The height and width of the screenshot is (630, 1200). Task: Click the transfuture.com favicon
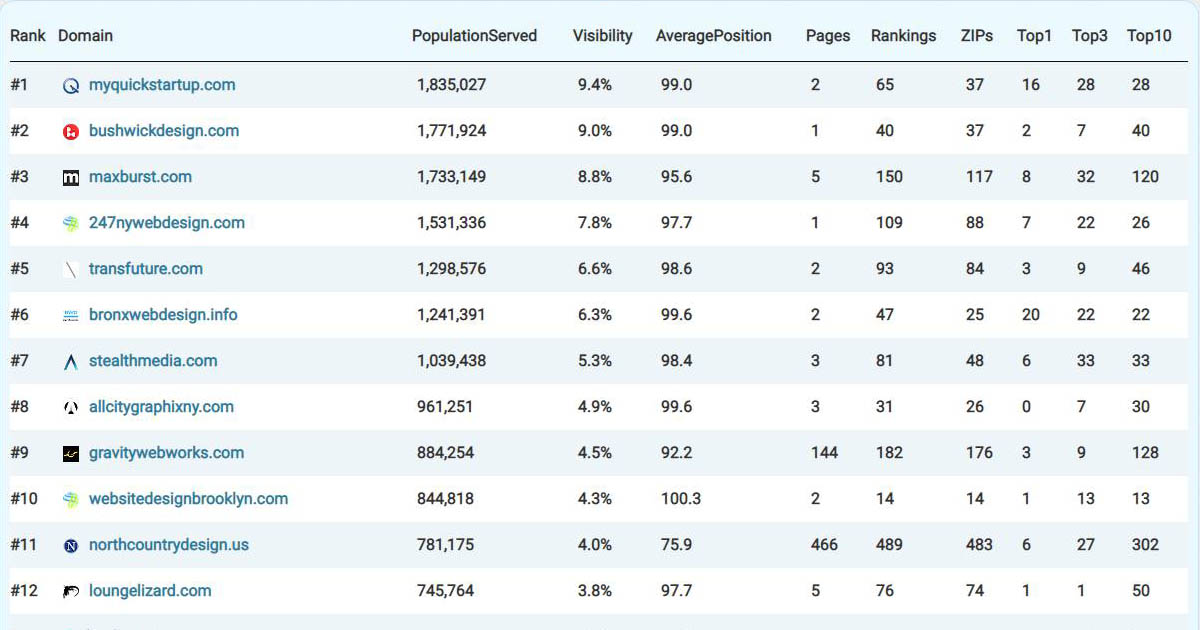point(70,269)
